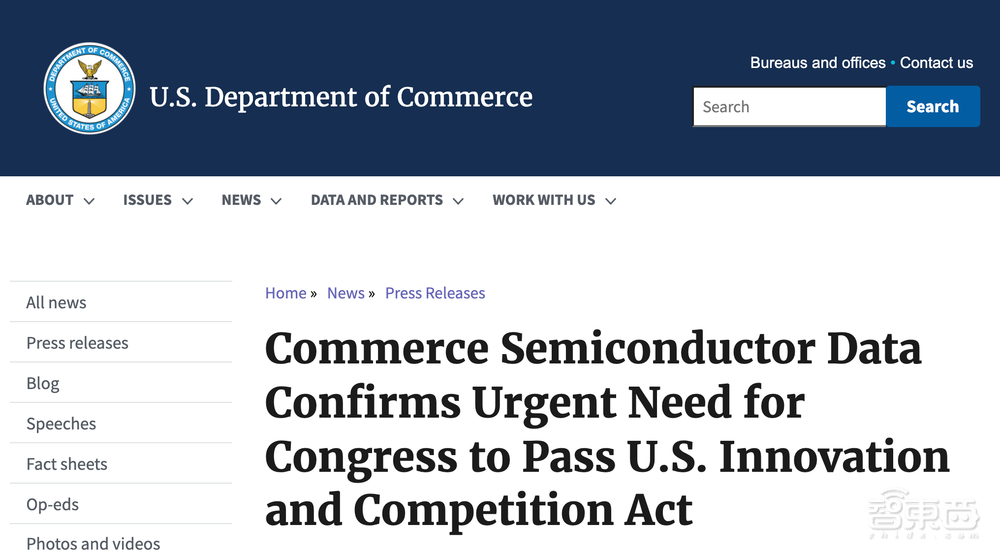Select Press releases in sidebar
Image resolution: width=1000 pixels, height=558 pixels.
(77, 343)
